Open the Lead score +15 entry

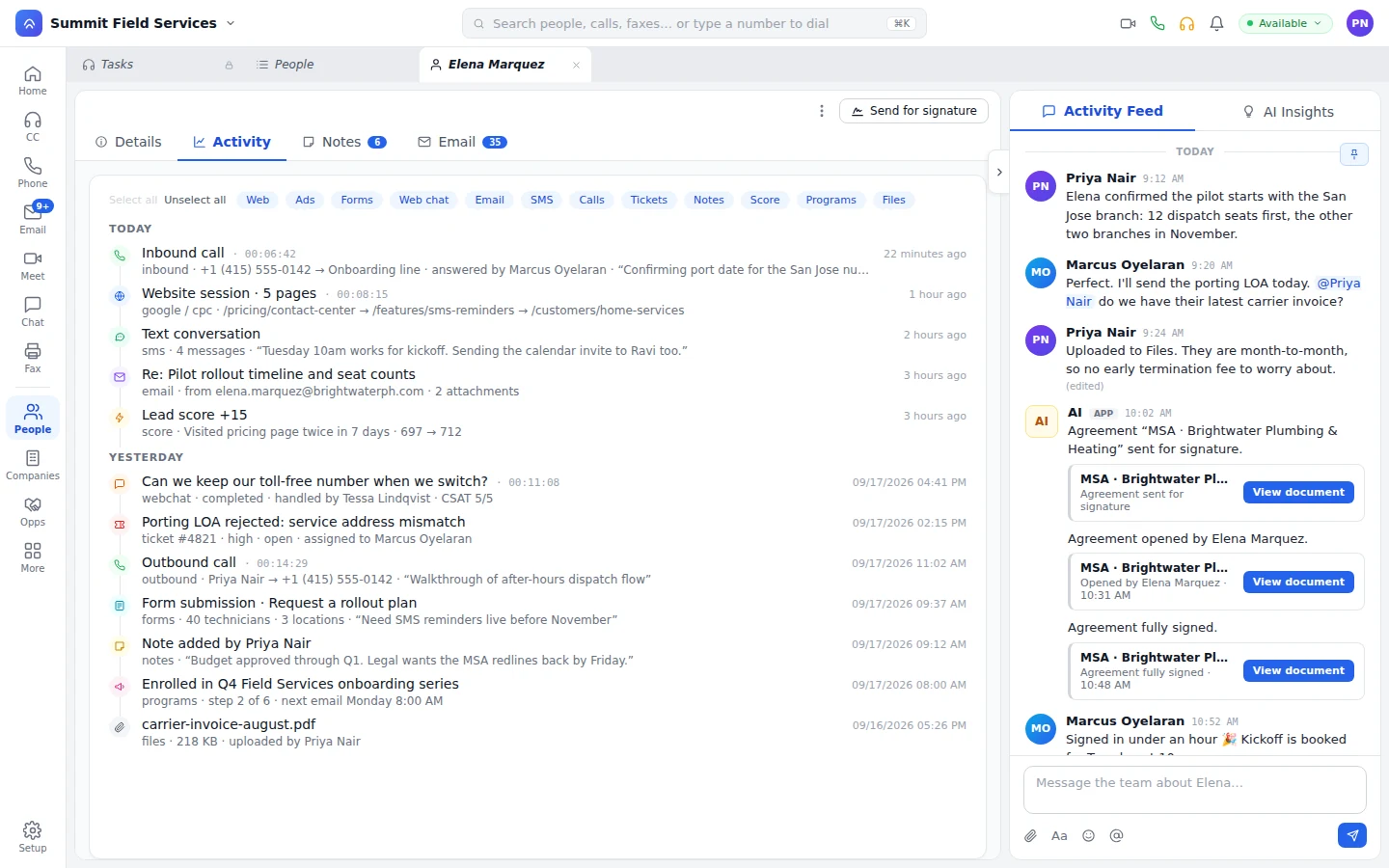tap(539, 423)
